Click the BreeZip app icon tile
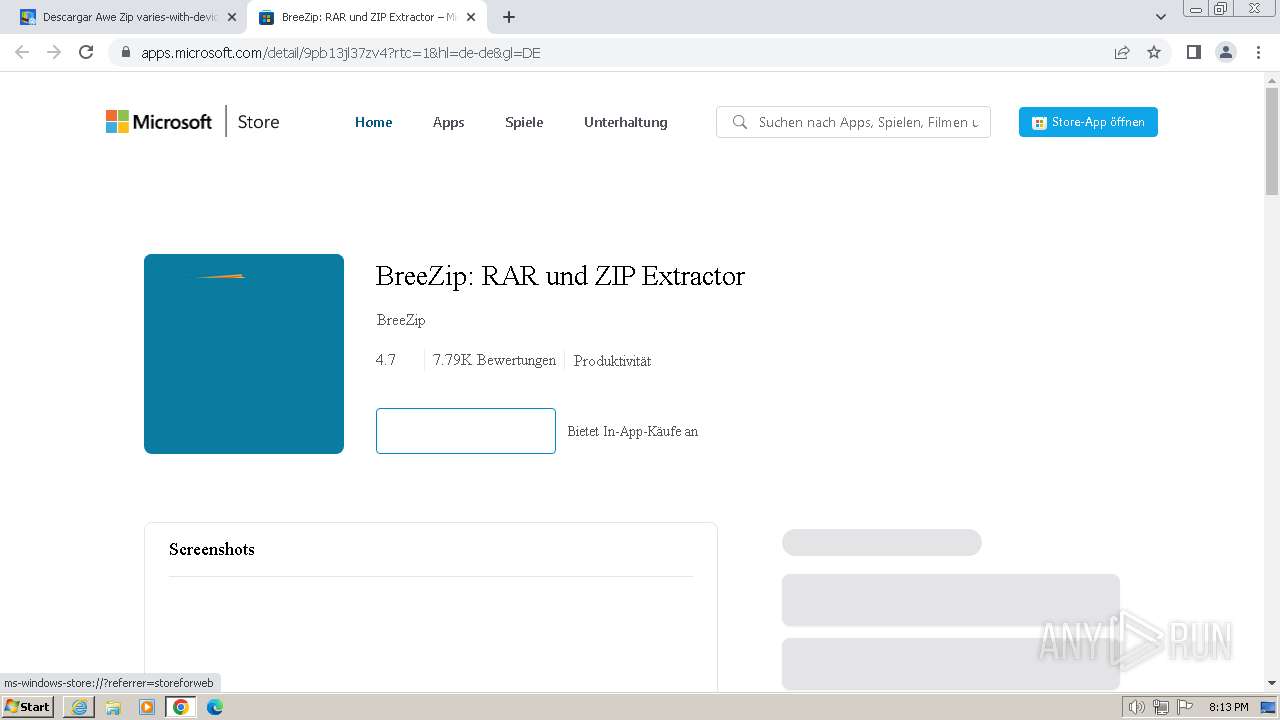The image size is (1280, 720). pos(244,354)
